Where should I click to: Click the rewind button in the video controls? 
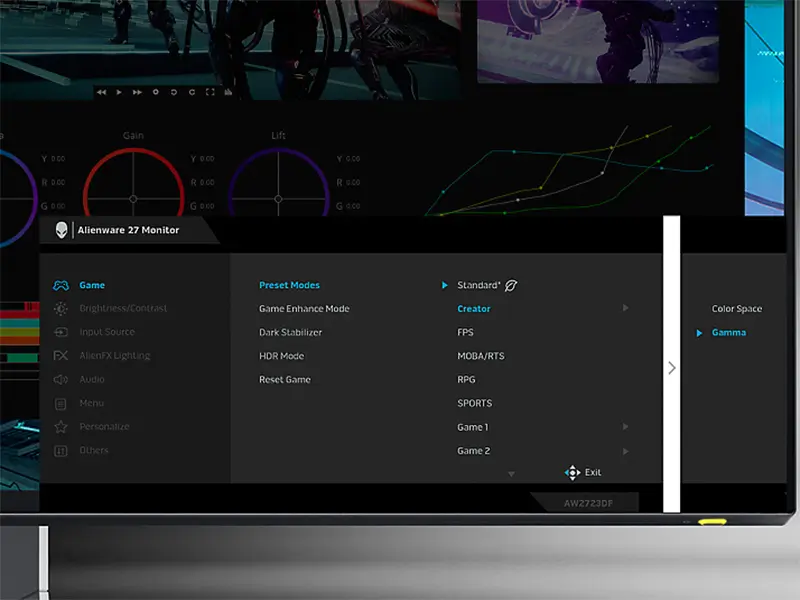(x=102, y=92)
